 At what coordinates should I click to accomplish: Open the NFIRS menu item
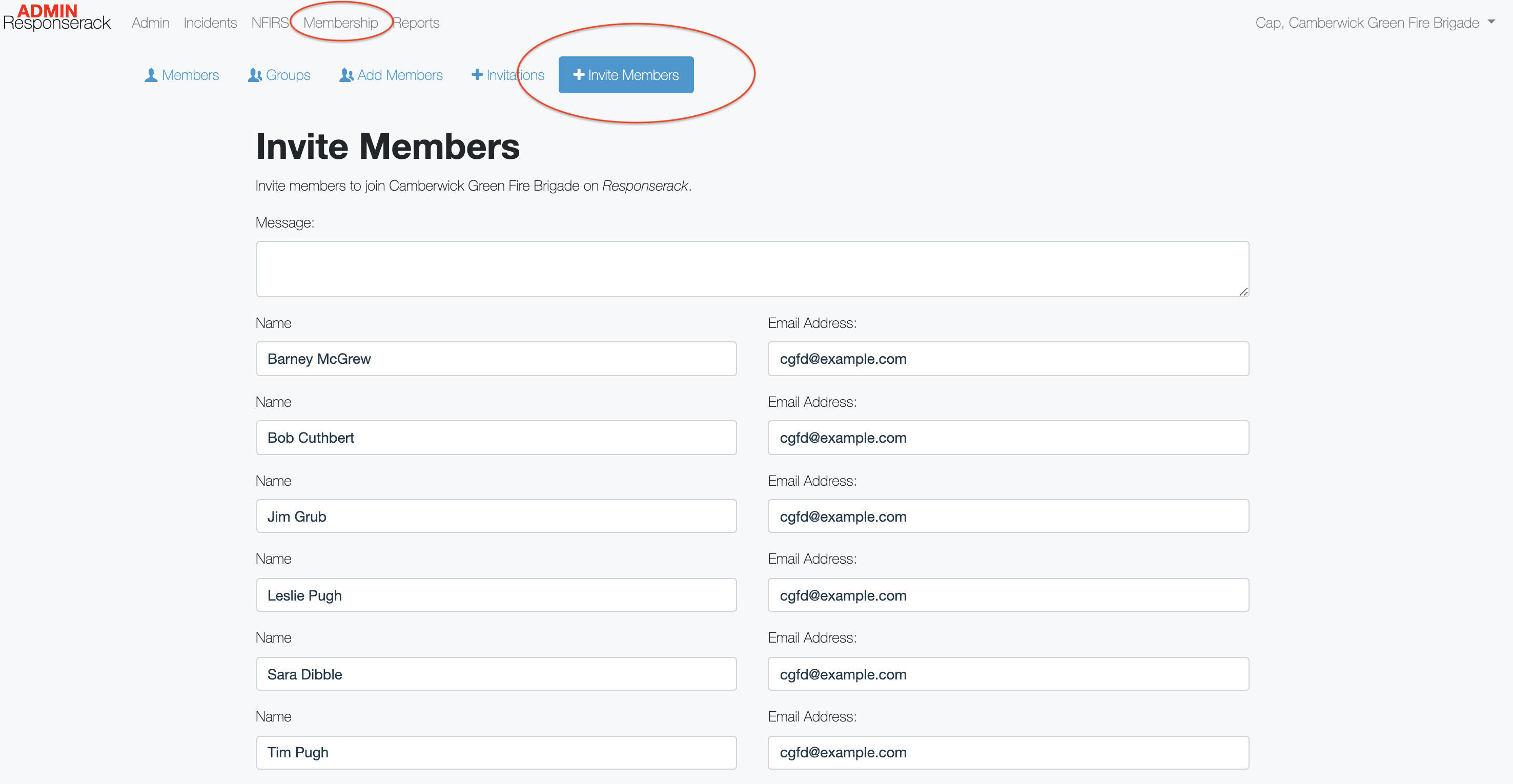[270, 23]
